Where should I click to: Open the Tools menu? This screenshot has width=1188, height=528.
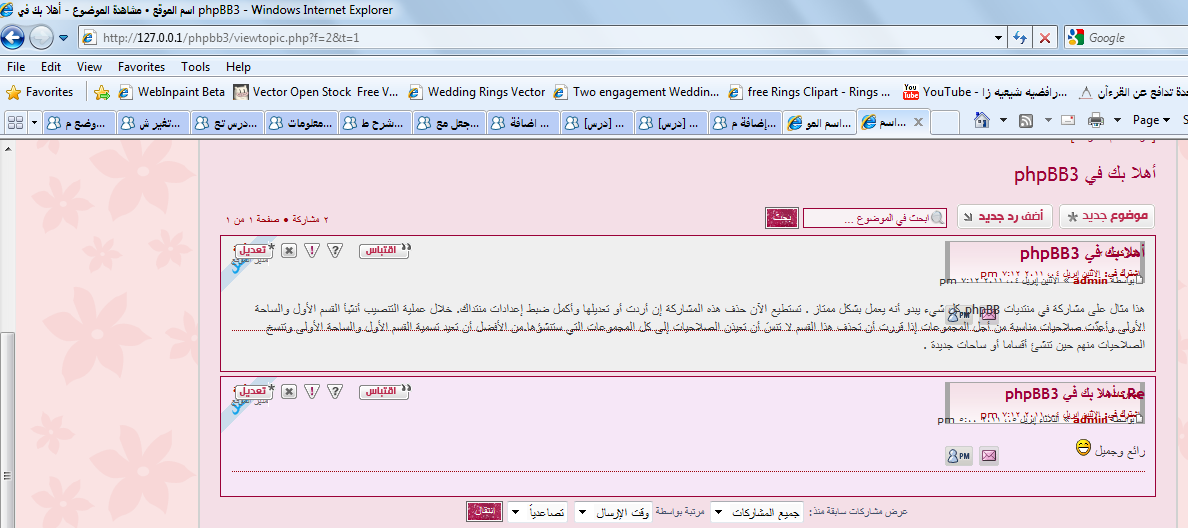195,67
